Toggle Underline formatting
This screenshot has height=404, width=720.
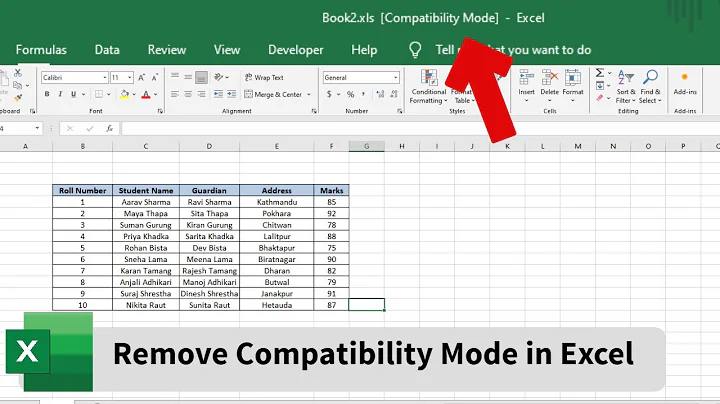[73, 94]
